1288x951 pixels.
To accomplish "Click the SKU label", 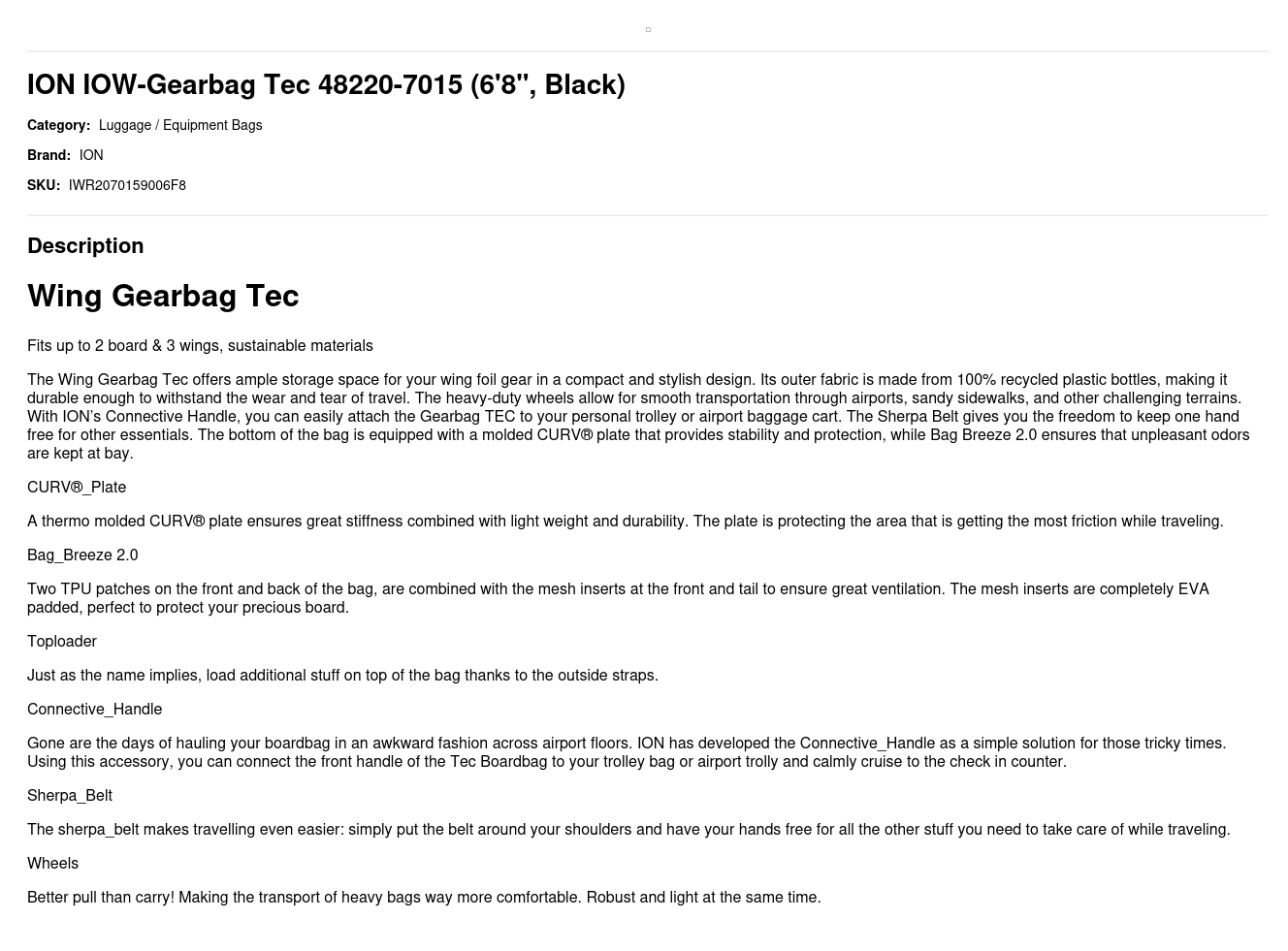I will coord(44,185).
